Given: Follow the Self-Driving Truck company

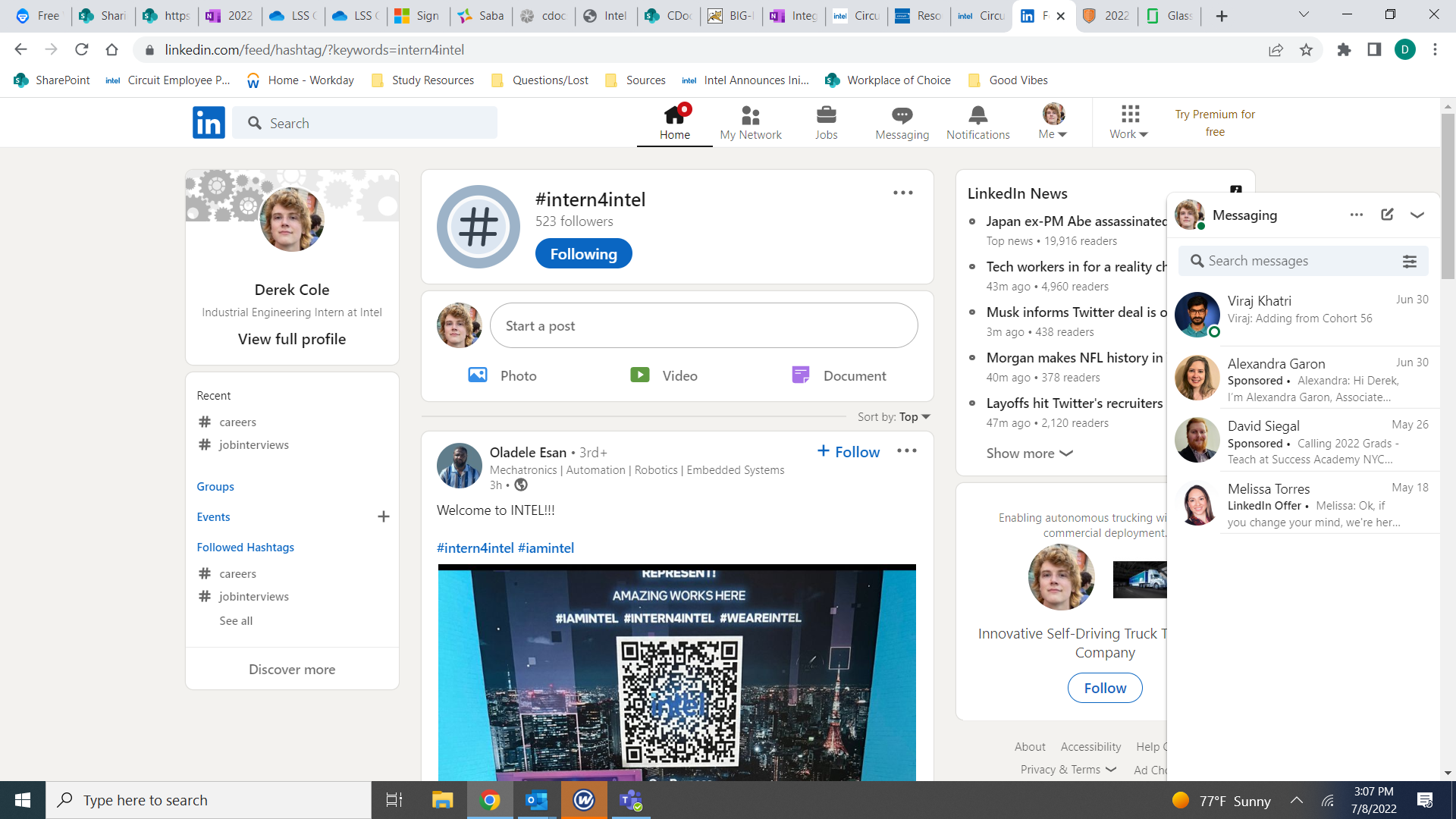Looking at the screenshot, I should click(x=1104, y=688).
